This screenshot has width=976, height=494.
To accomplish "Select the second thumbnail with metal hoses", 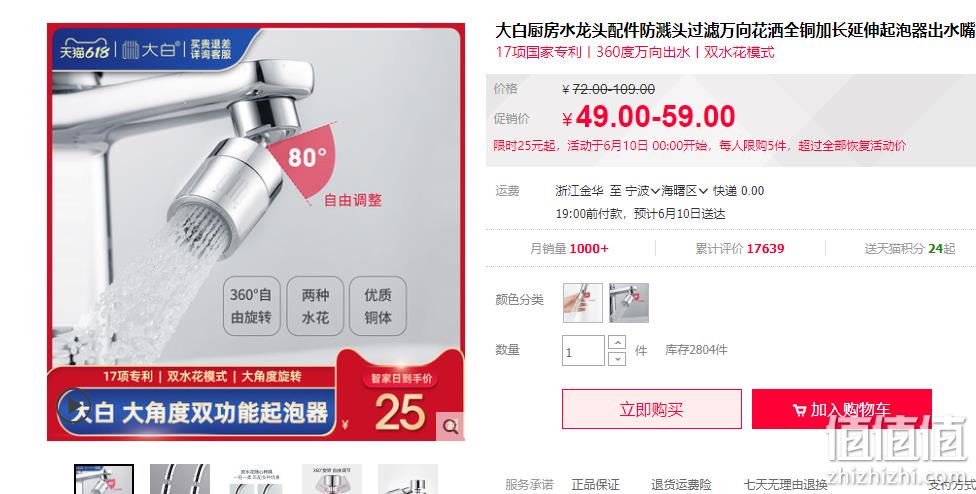I will point(180,479).
